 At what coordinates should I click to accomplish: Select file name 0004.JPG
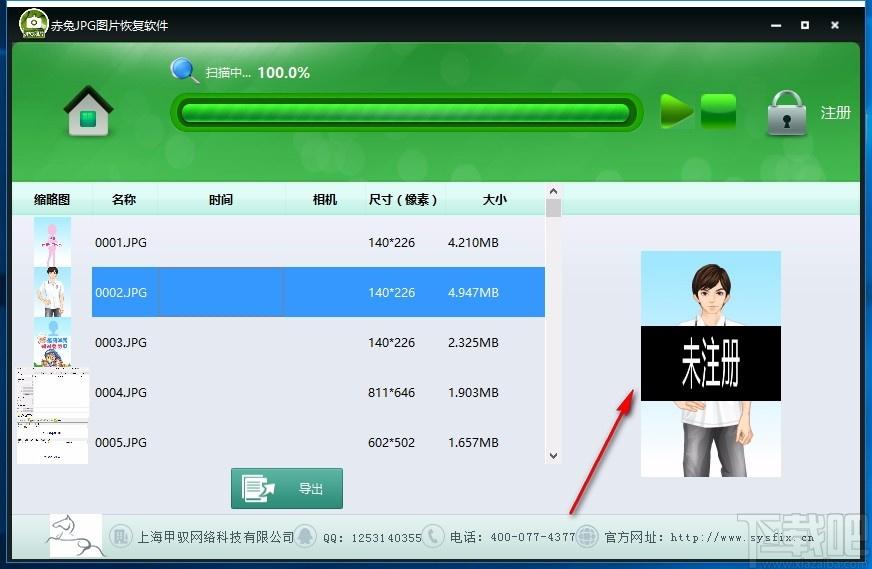tap(121, 393)
